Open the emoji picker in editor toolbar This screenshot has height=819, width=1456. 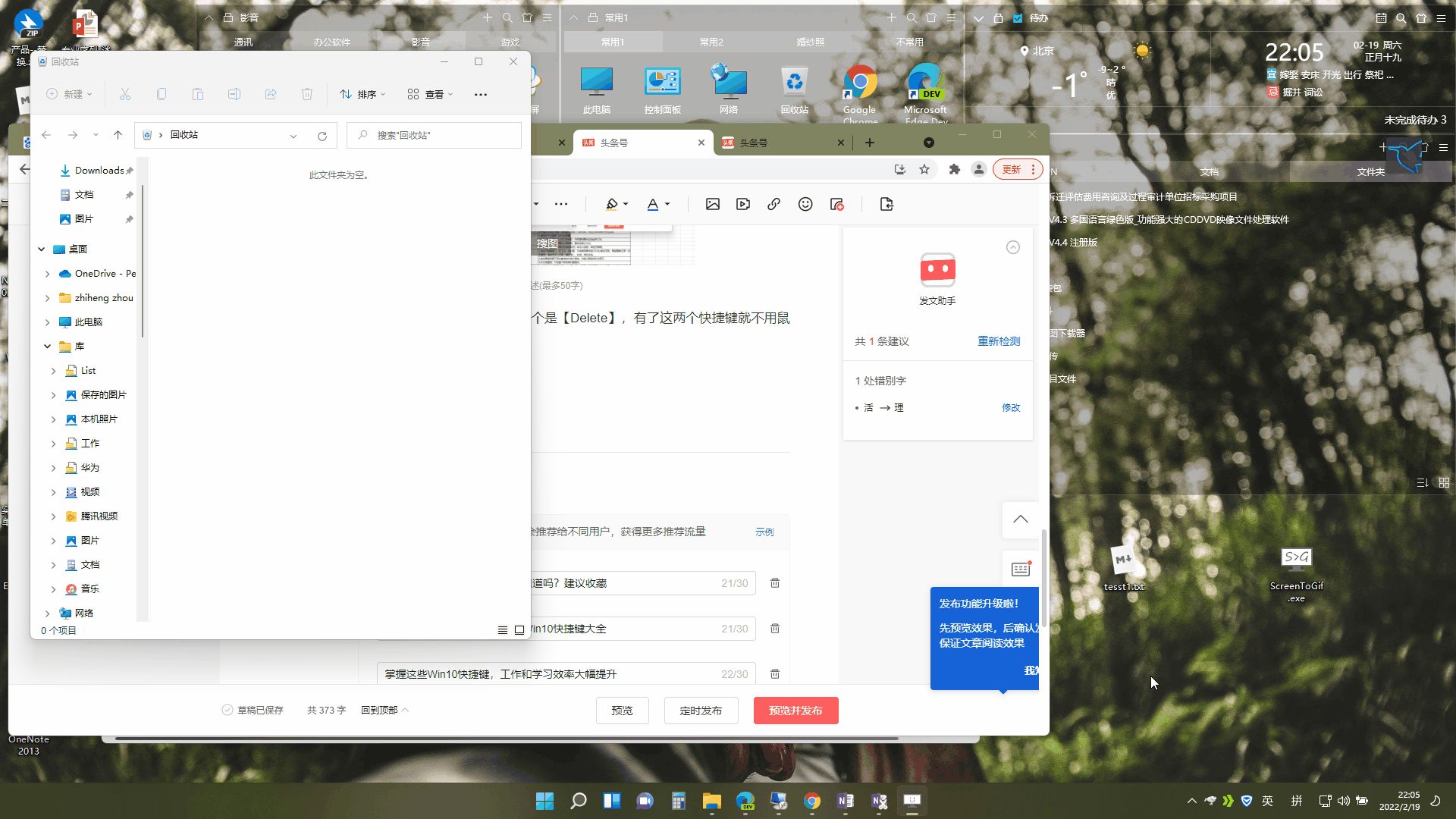click(x=805, y=204)
